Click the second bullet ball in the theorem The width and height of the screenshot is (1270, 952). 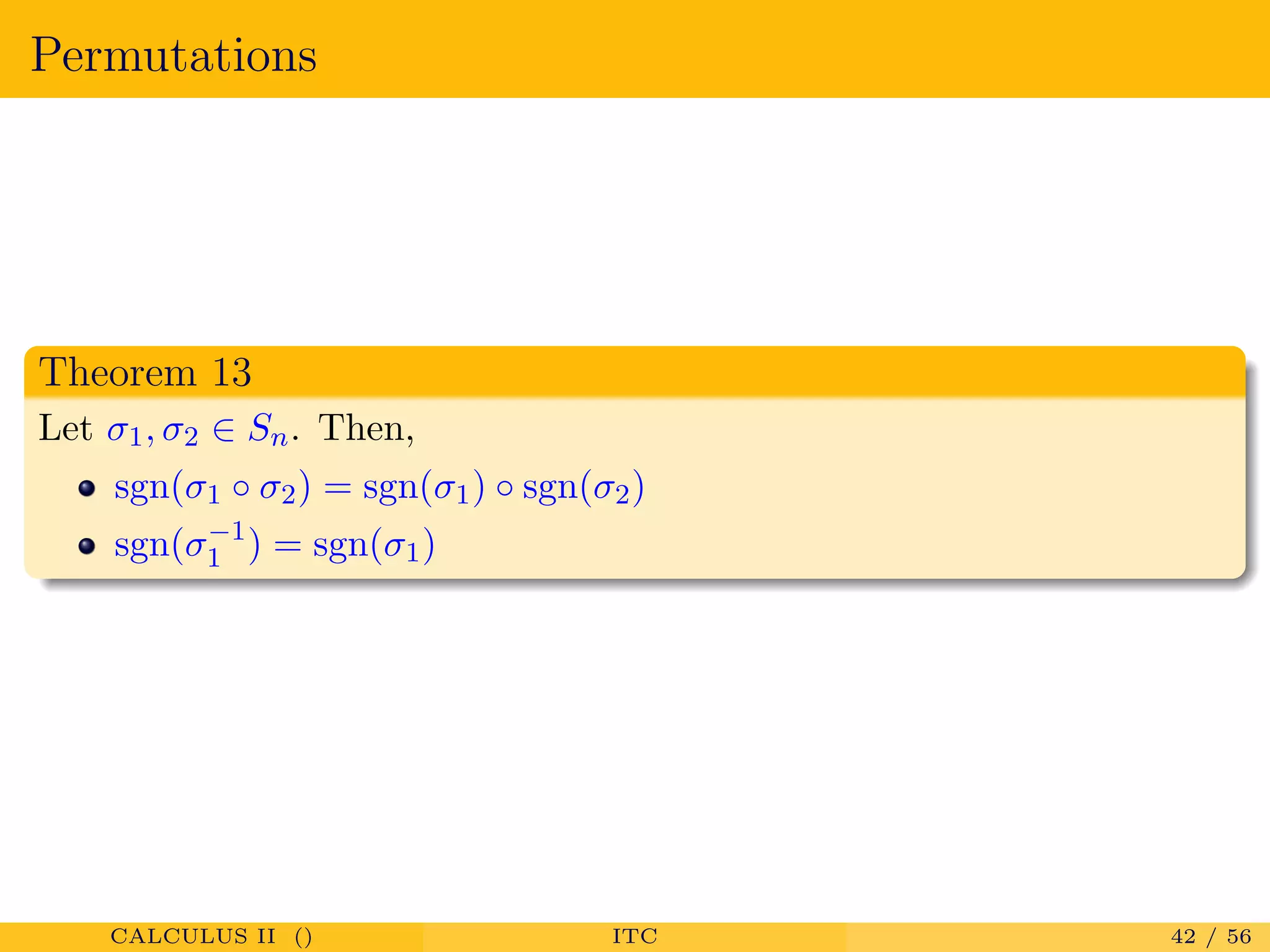point(87,546)
